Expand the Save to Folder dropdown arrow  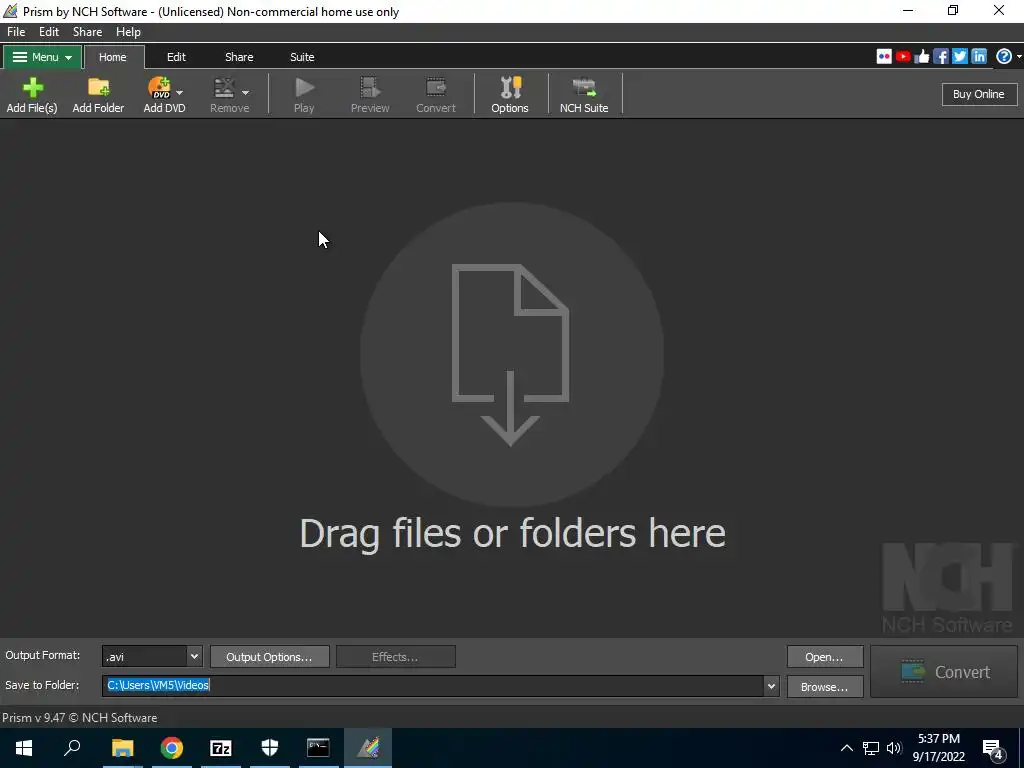click(771, 686)
